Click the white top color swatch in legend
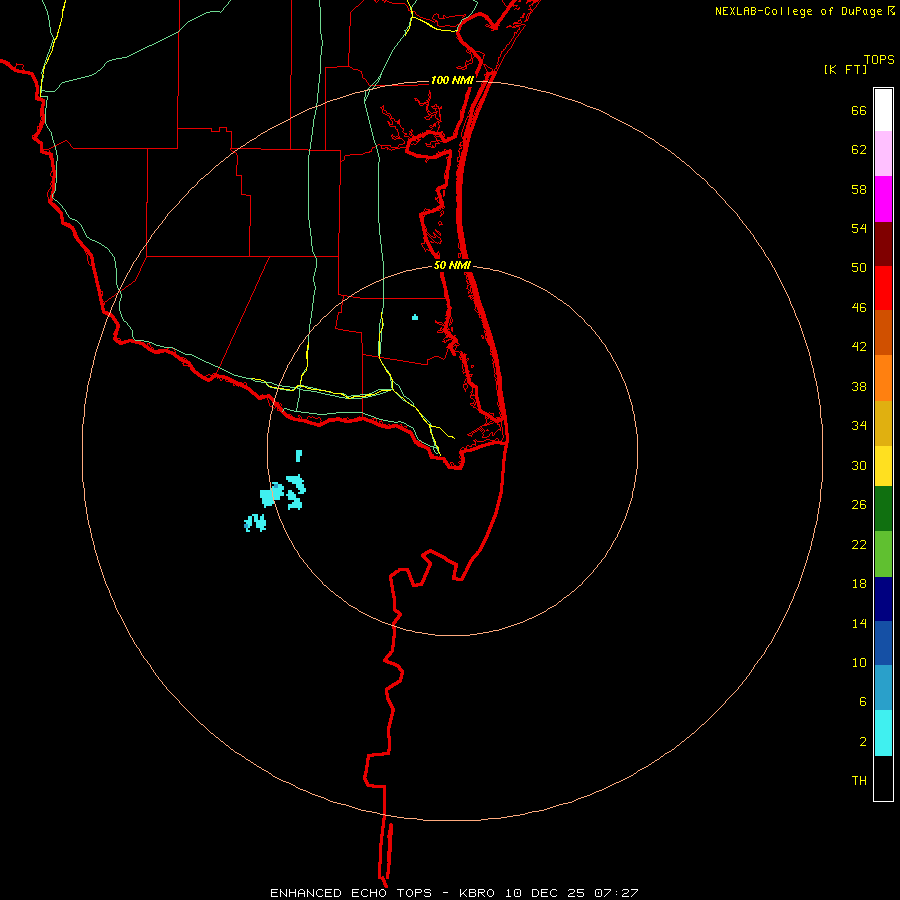Image resolution: width=900 pixels, height=900 pixels. point(883,110)
